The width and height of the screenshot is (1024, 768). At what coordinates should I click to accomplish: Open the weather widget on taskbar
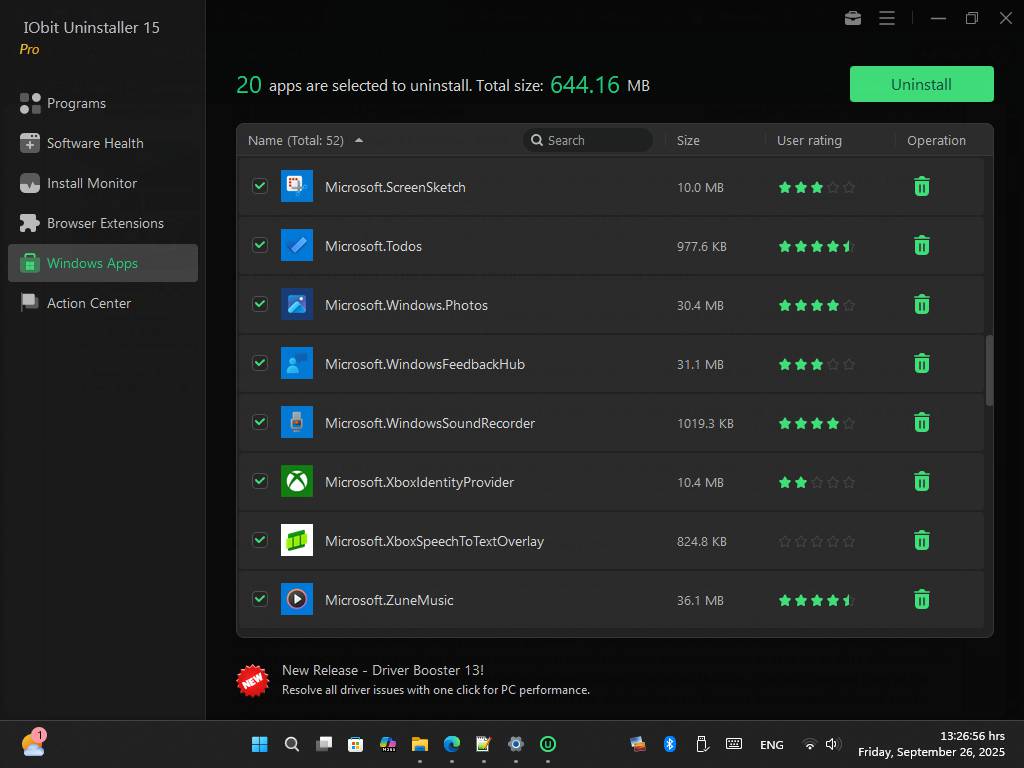point(33,743)
